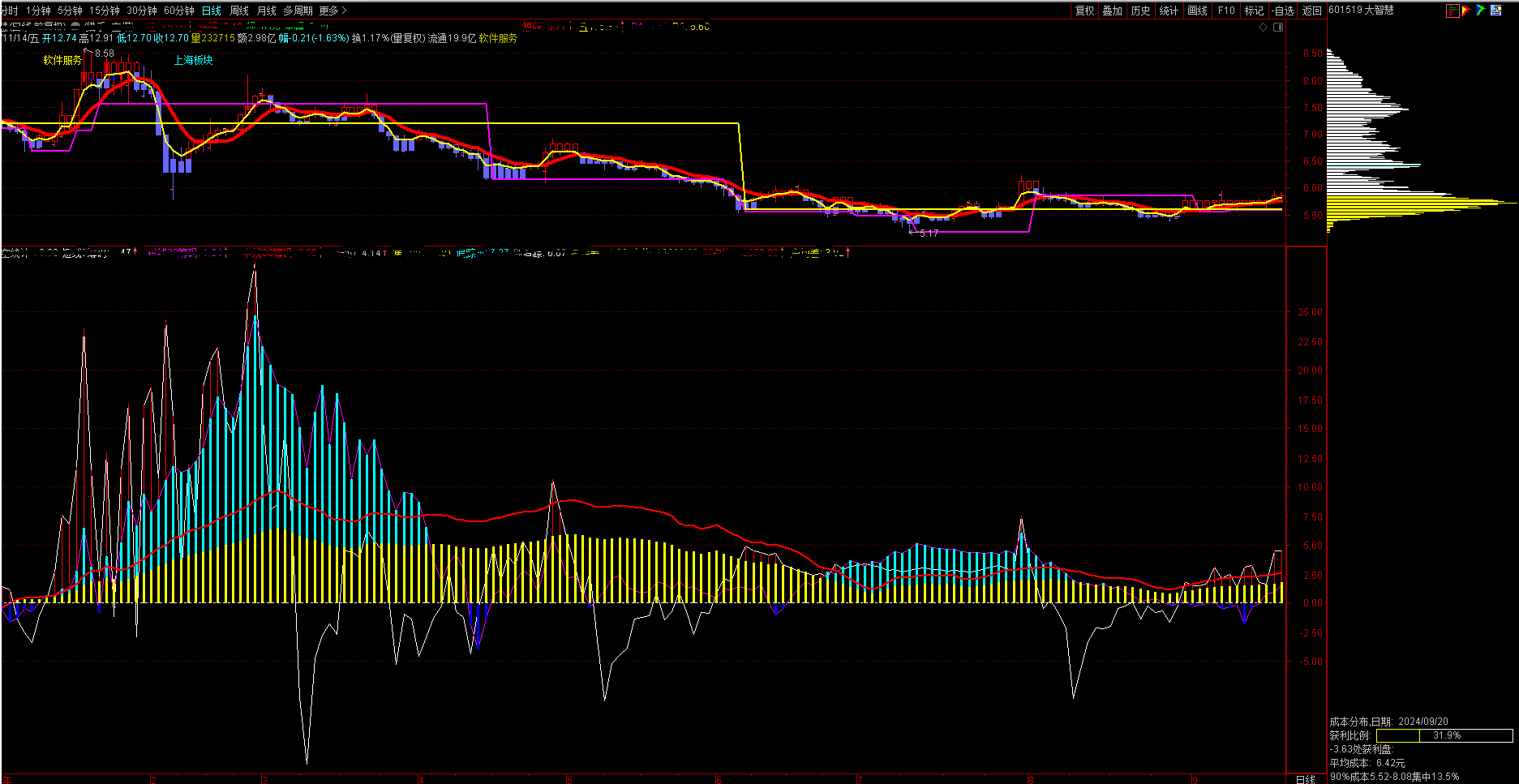Click the 8.58 high price marker
The image size is (1519, 784).
coord(105,54)
